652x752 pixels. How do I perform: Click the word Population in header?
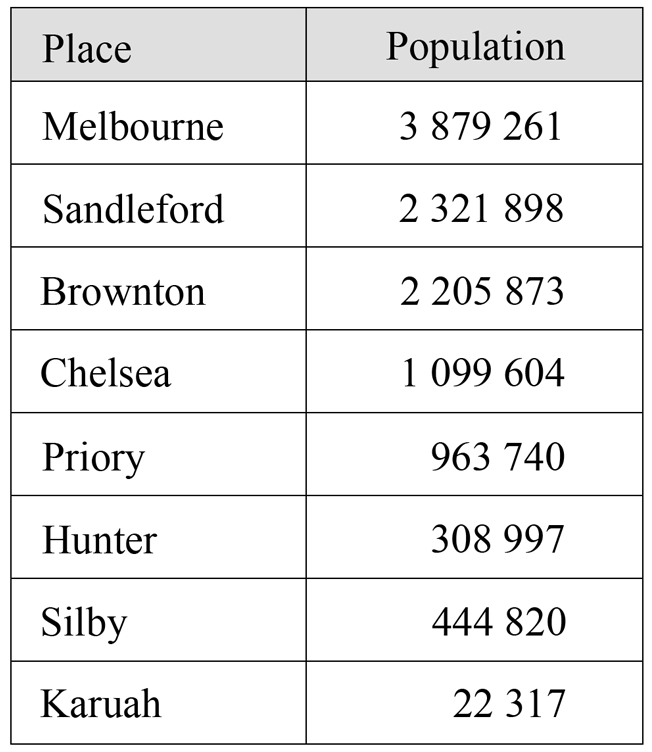[x=475, y=47]
